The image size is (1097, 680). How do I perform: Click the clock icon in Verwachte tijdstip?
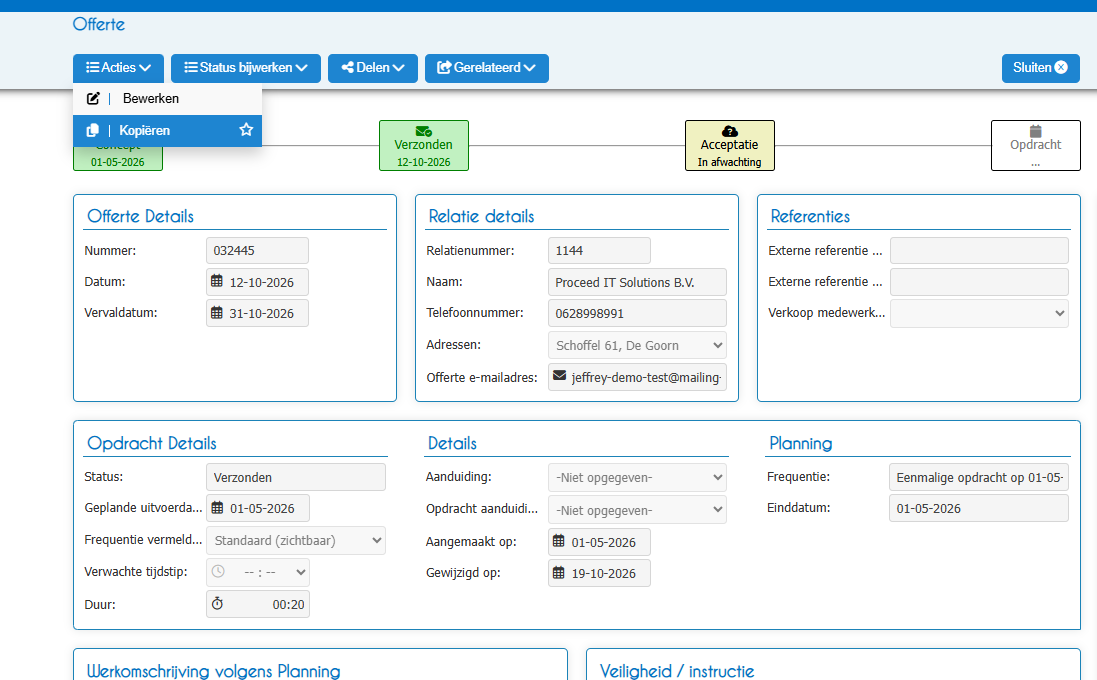[x=218, y=572]
